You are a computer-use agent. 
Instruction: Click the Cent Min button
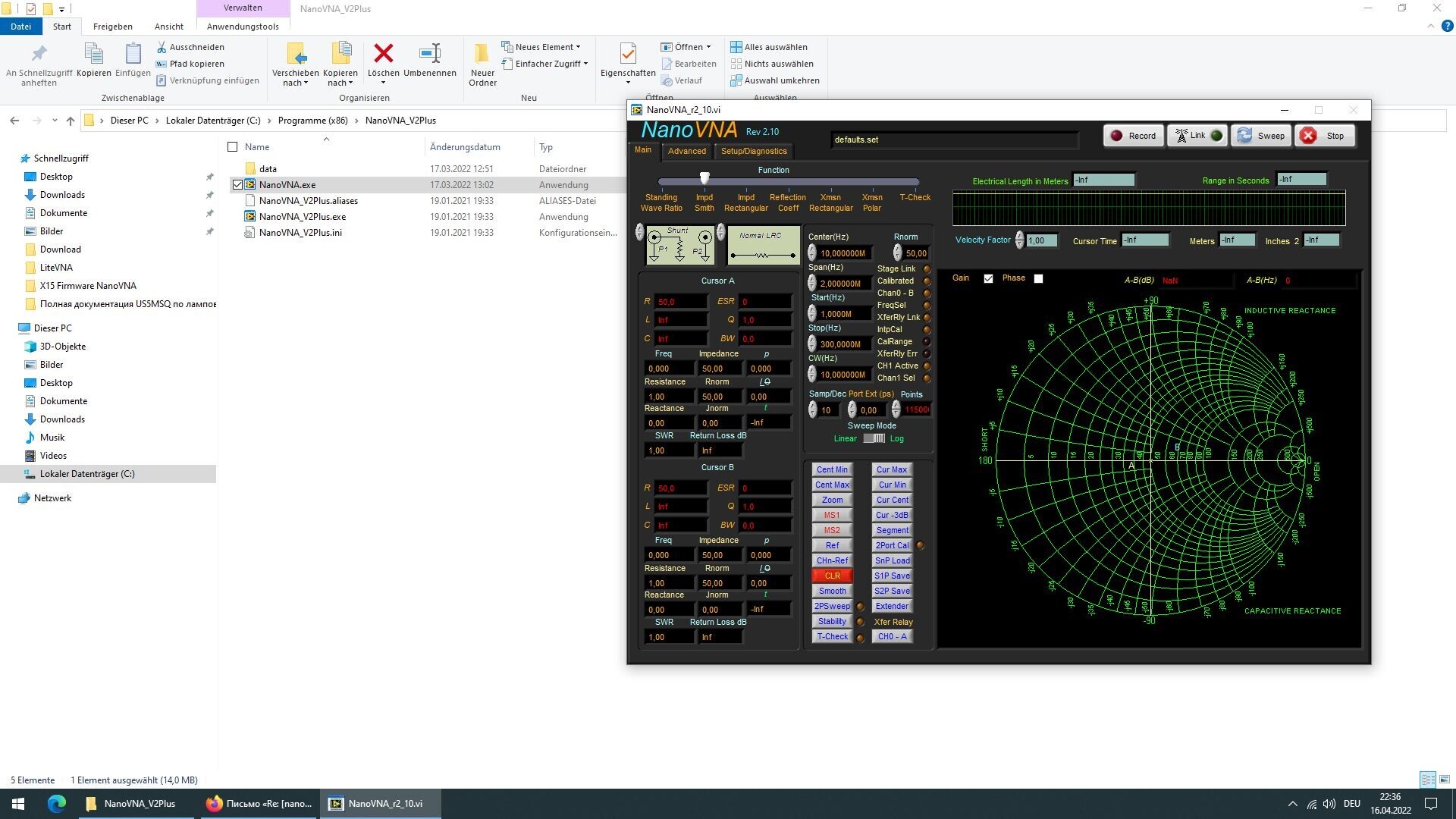(x=832, y=469)
